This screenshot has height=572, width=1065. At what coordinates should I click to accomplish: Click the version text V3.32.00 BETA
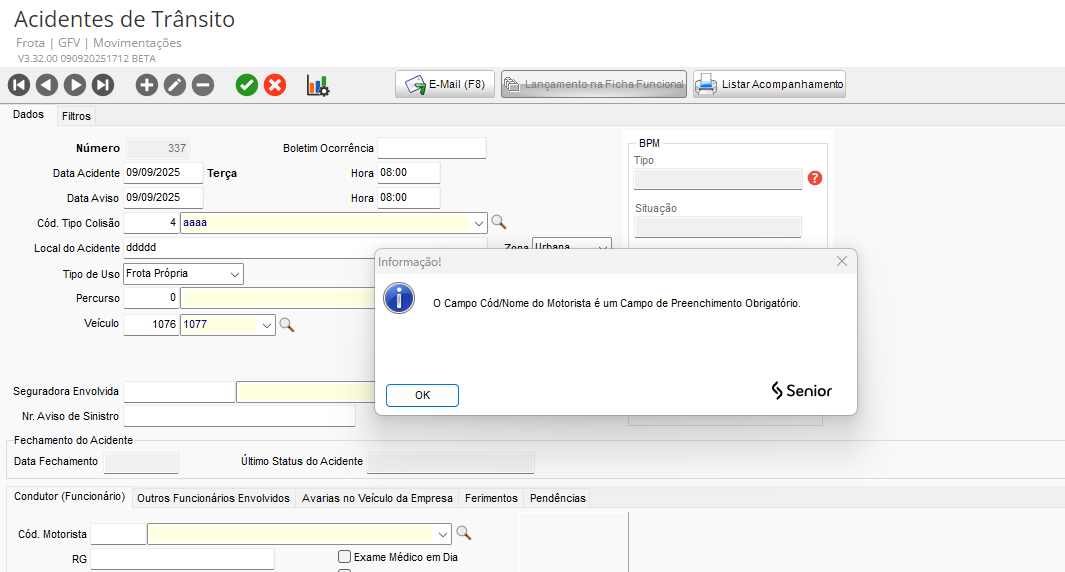[x=87, y=58]
